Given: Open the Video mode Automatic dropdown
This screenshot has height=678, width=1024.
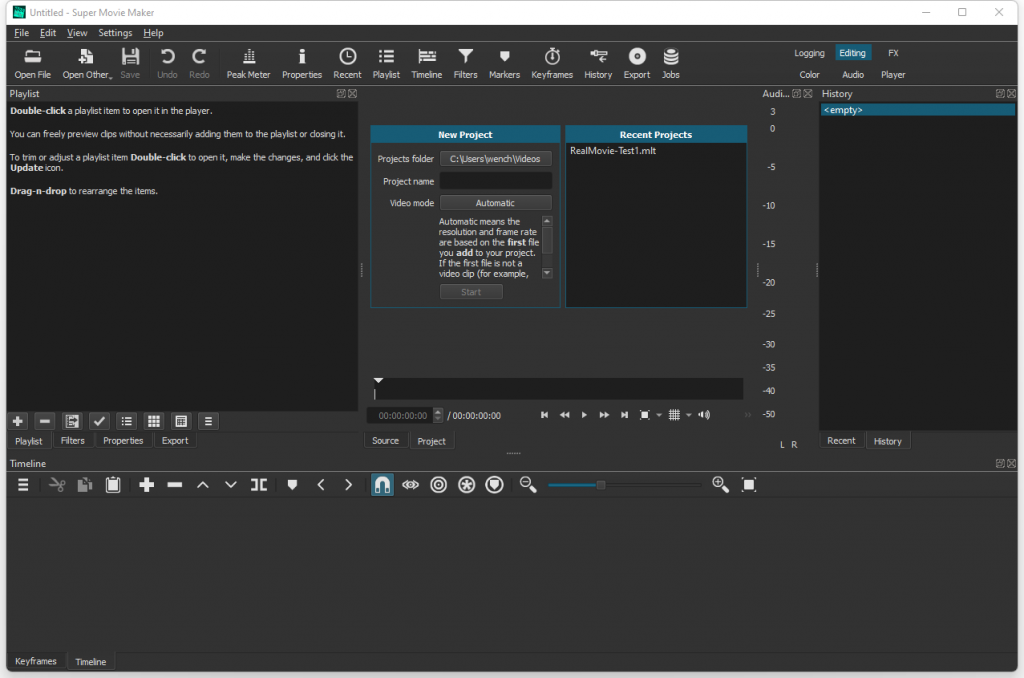Looking at the screenshot, I should coord(495,203).
